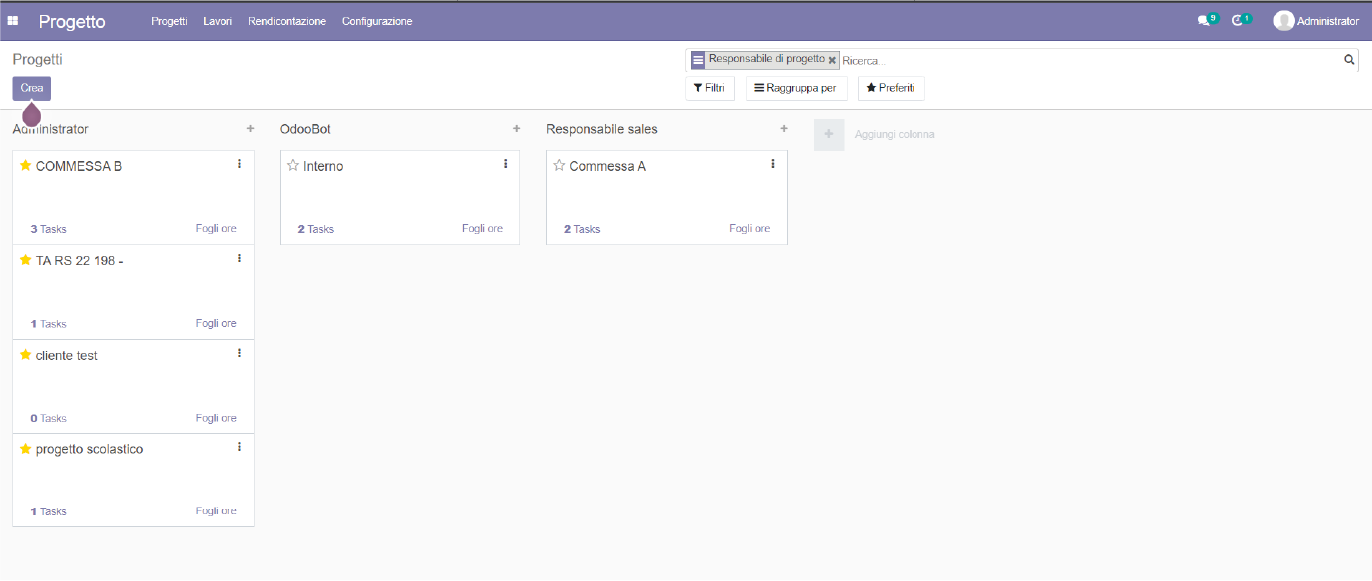Click the Progetti breadcrumb heading

point(37,60)
